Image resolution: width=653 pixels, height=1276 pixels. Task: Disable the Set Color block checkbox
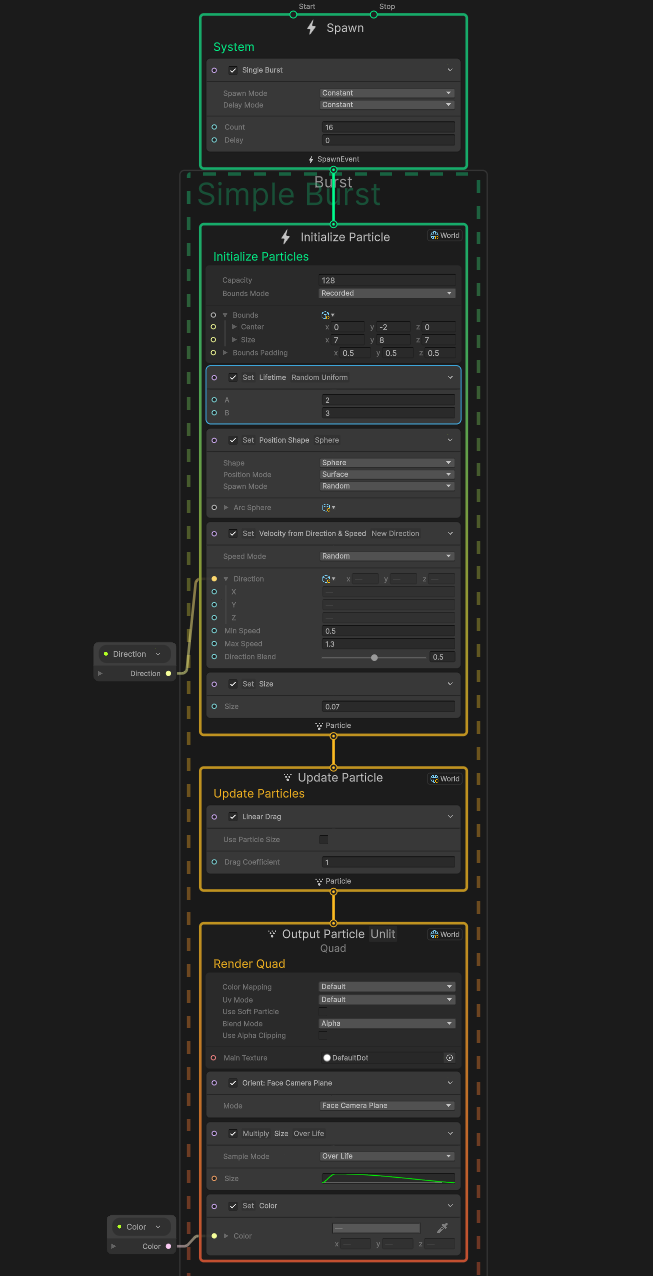pyautogui.click(x=233, y=1206)
